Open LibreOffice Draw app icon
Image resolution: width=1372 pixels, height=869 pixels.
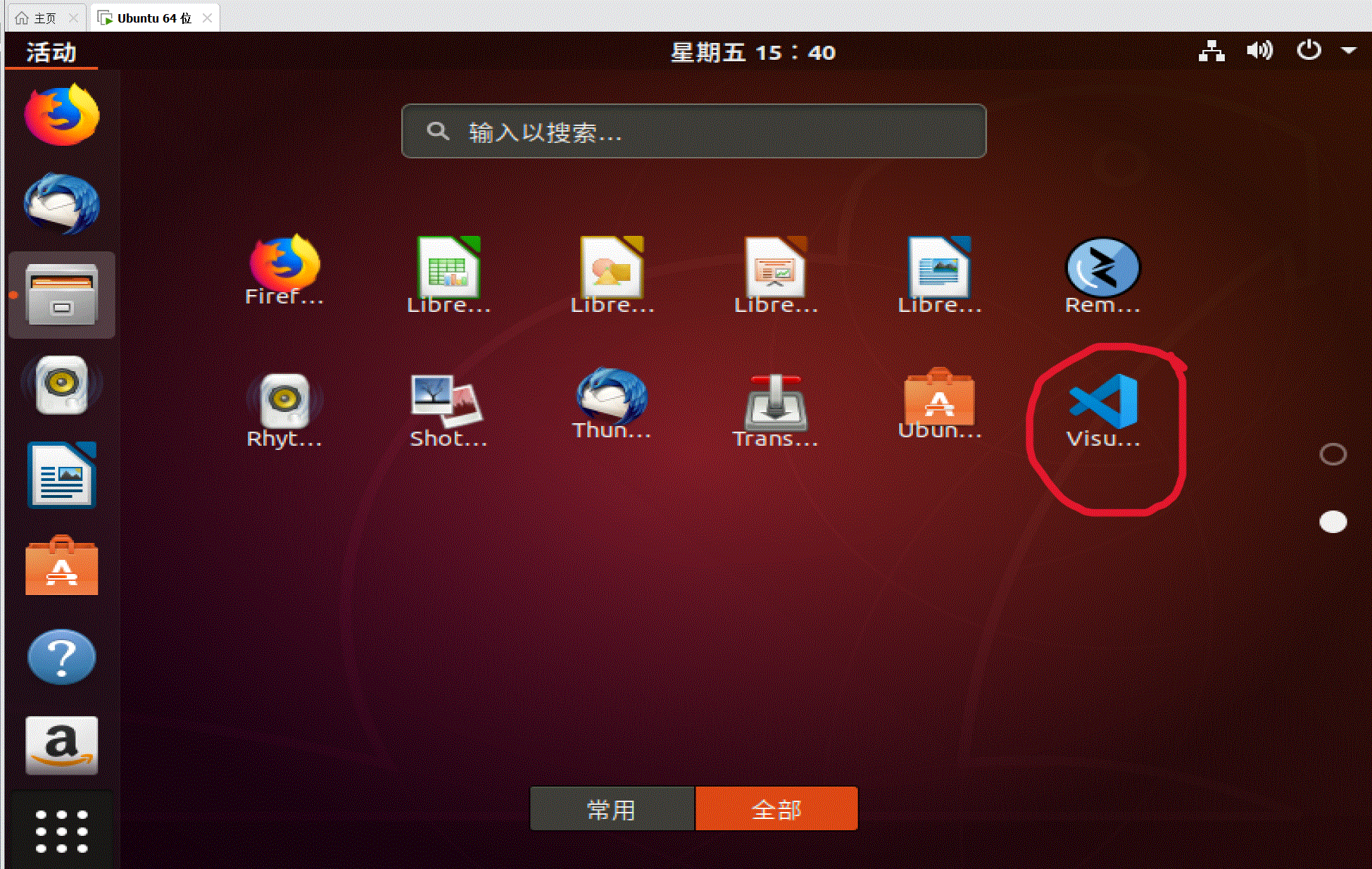click(x=612, y=275)
